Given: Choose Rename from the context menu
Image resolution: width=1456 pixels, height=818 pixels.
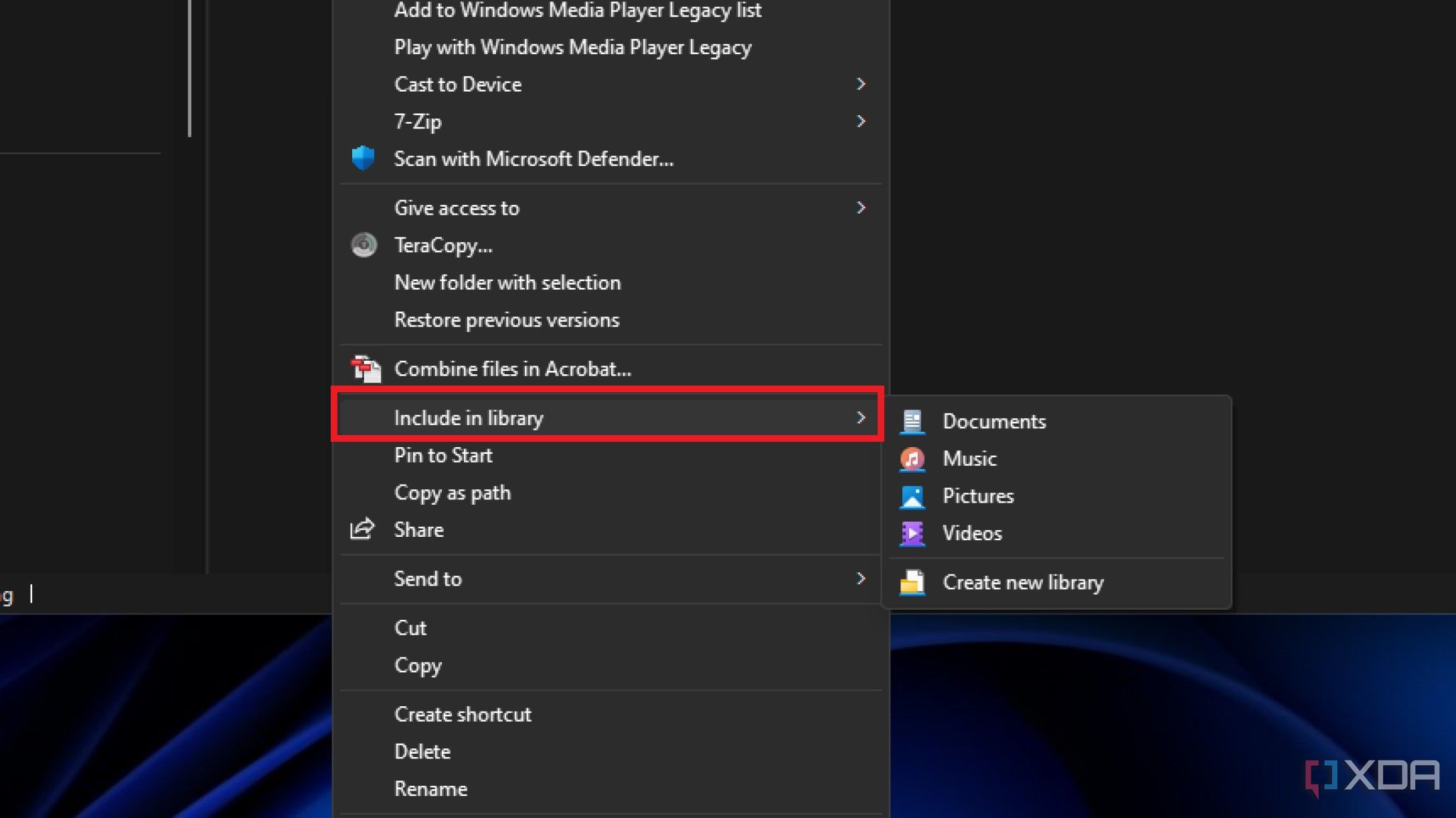Looking at the screenshot, I should coord(611,789).
